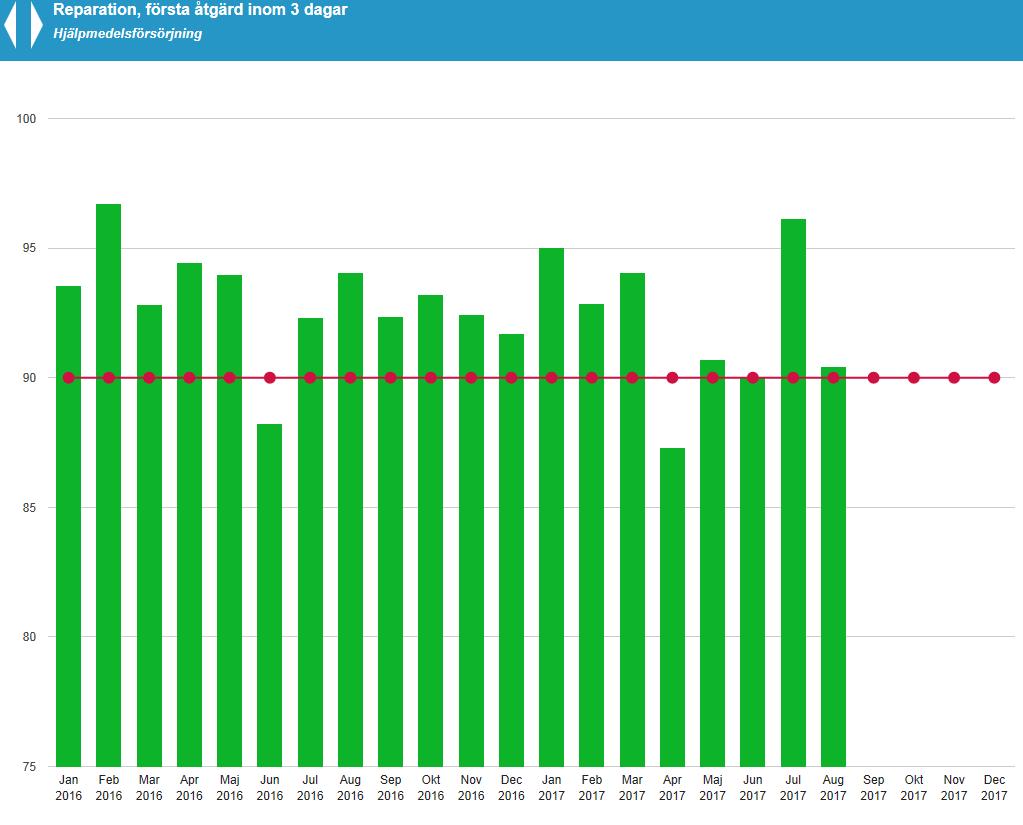Click the left navigation arrow in header
The image size is (1023, 825).
point(10,25)
